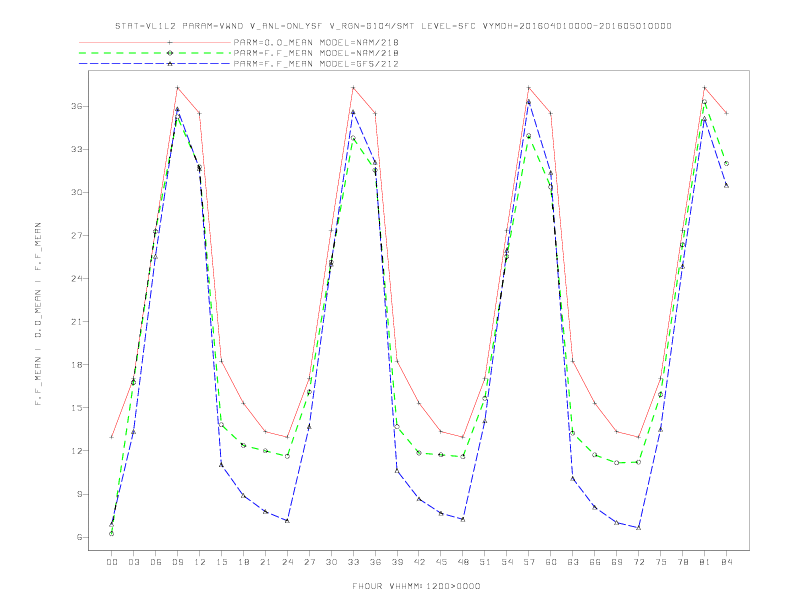
Task: Click y-axis tick label 30
Action: click(77, 192)
